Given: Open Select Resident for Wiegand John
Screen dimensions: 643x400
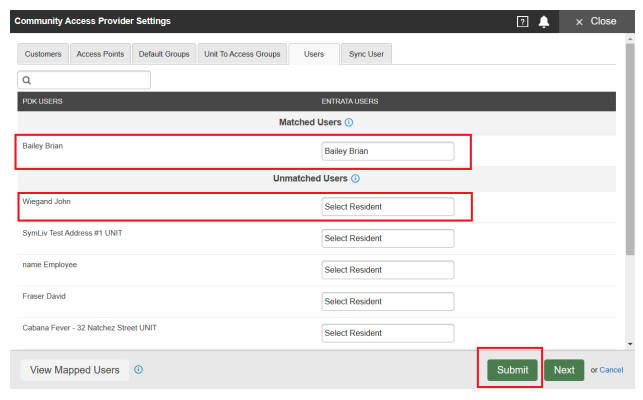Looking at the screenshot, I should tap(388, 207).
